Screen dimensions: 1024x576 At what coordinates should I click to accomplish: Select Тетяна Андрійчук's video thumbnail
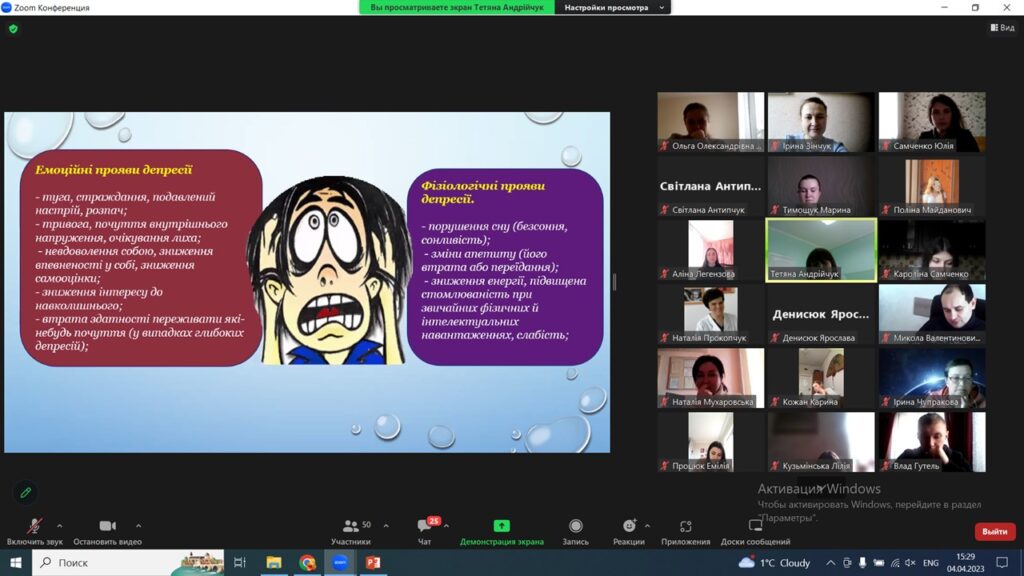coord(821,250)
